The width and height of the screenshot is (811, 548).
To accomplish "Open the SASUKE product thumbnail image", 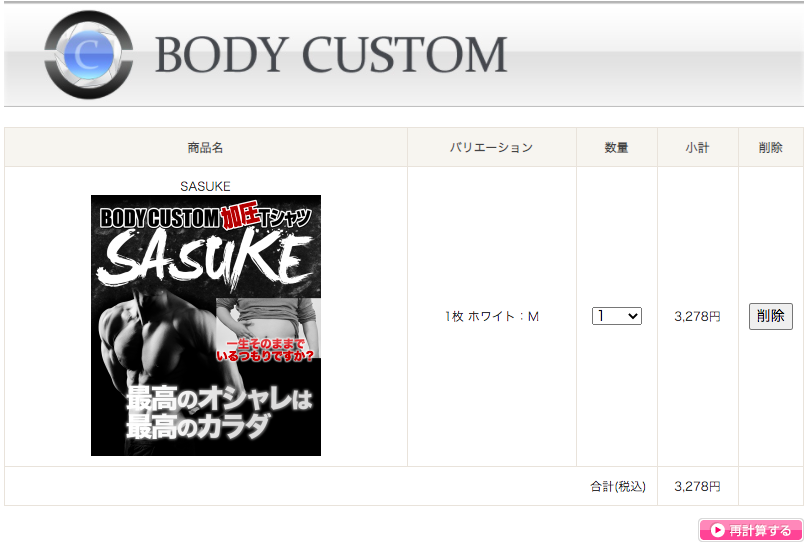I will (x=206, y=325).
